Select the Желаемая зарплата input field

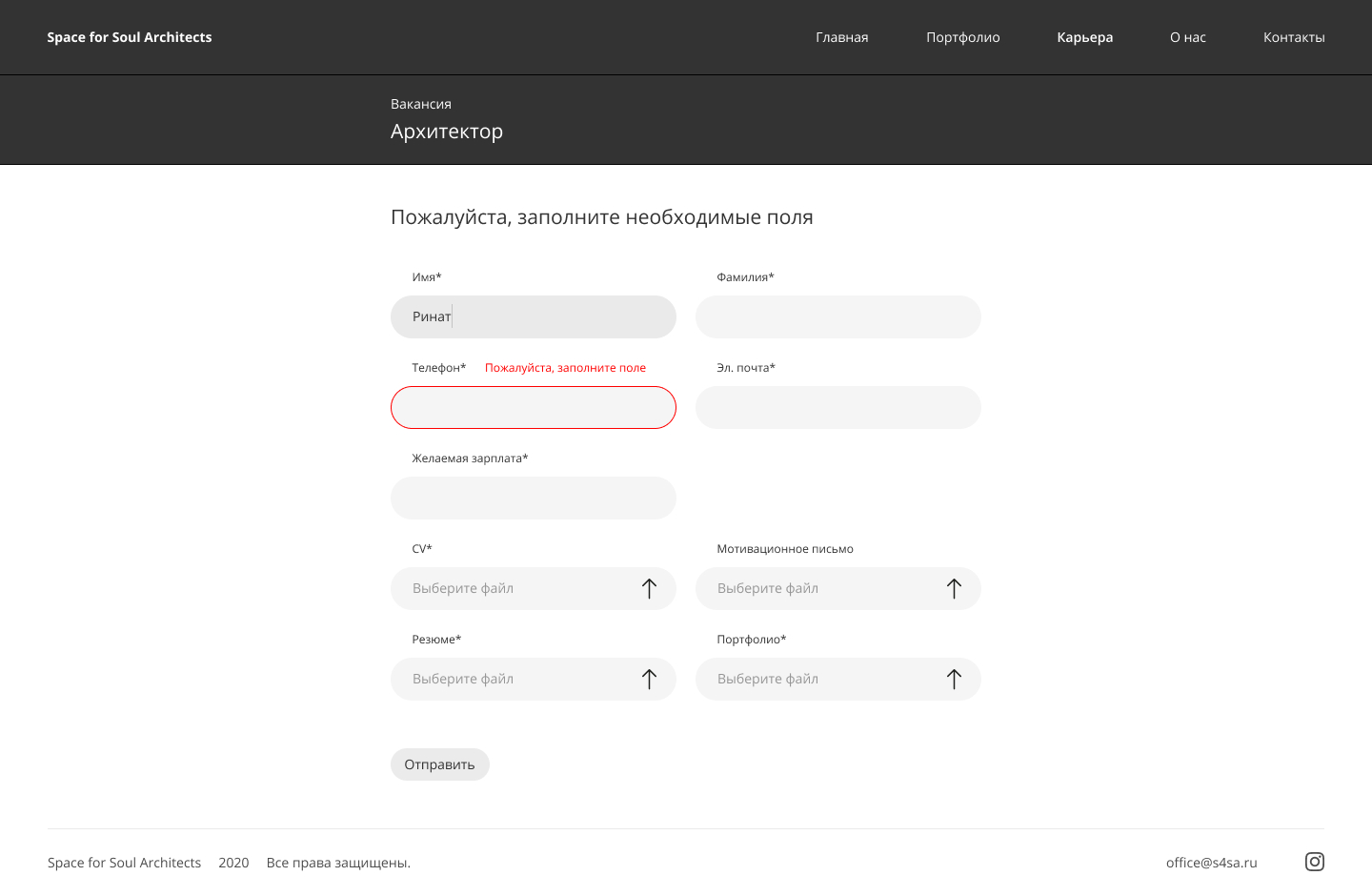click(x=534, y=498)
